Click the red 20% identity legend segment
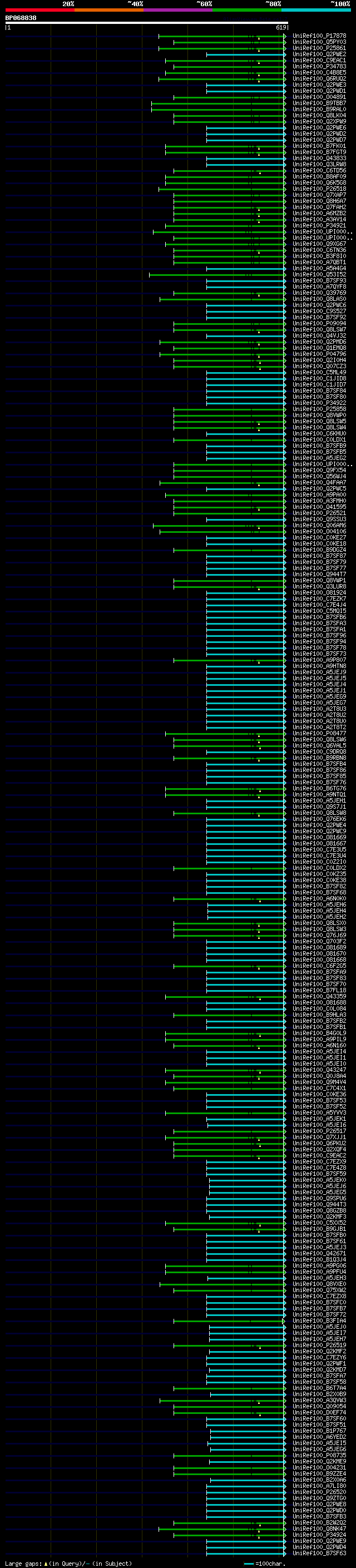Image resolution: width=356 pixels, height=1568 pixels. [x=39, y=10]
